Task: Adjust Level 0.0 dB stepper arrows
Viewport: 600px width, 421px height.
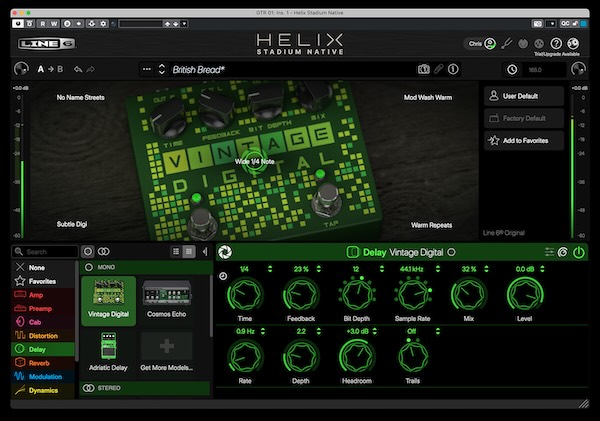Action: click(x=542, y=269)
